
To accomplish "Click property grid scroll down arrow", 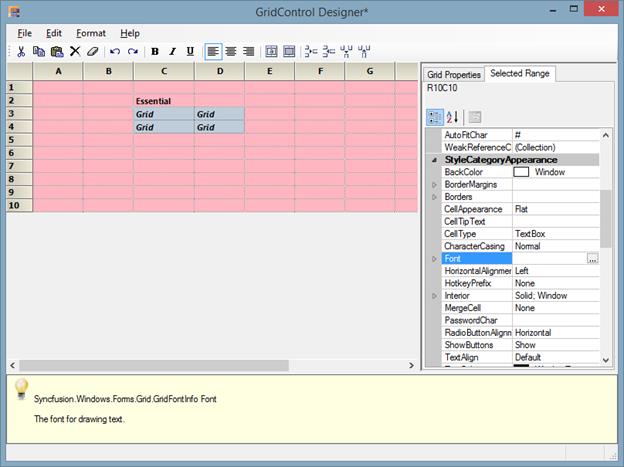I will click(x=606, y=360).
